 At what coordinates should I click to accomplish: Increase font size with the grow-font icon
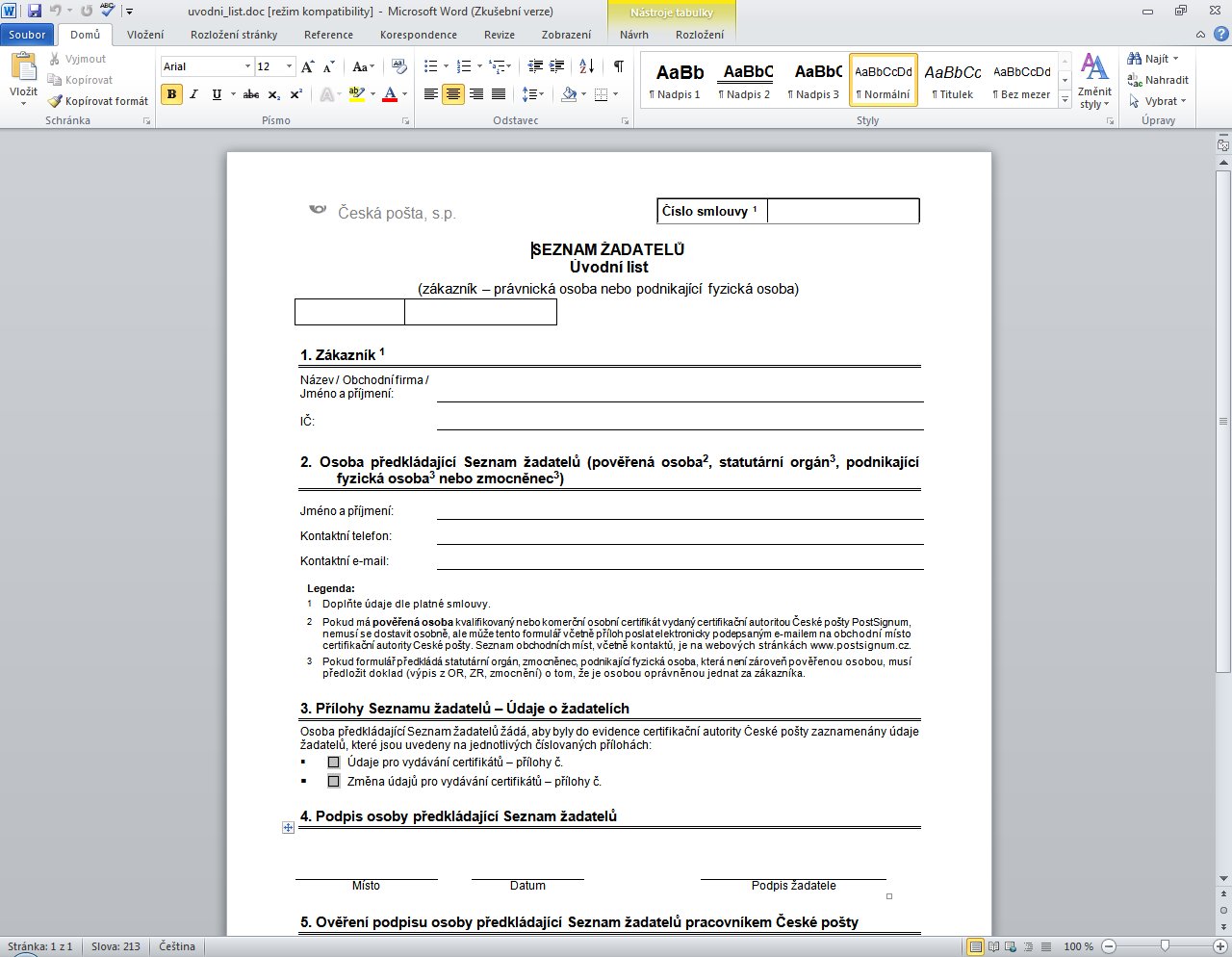308,66
